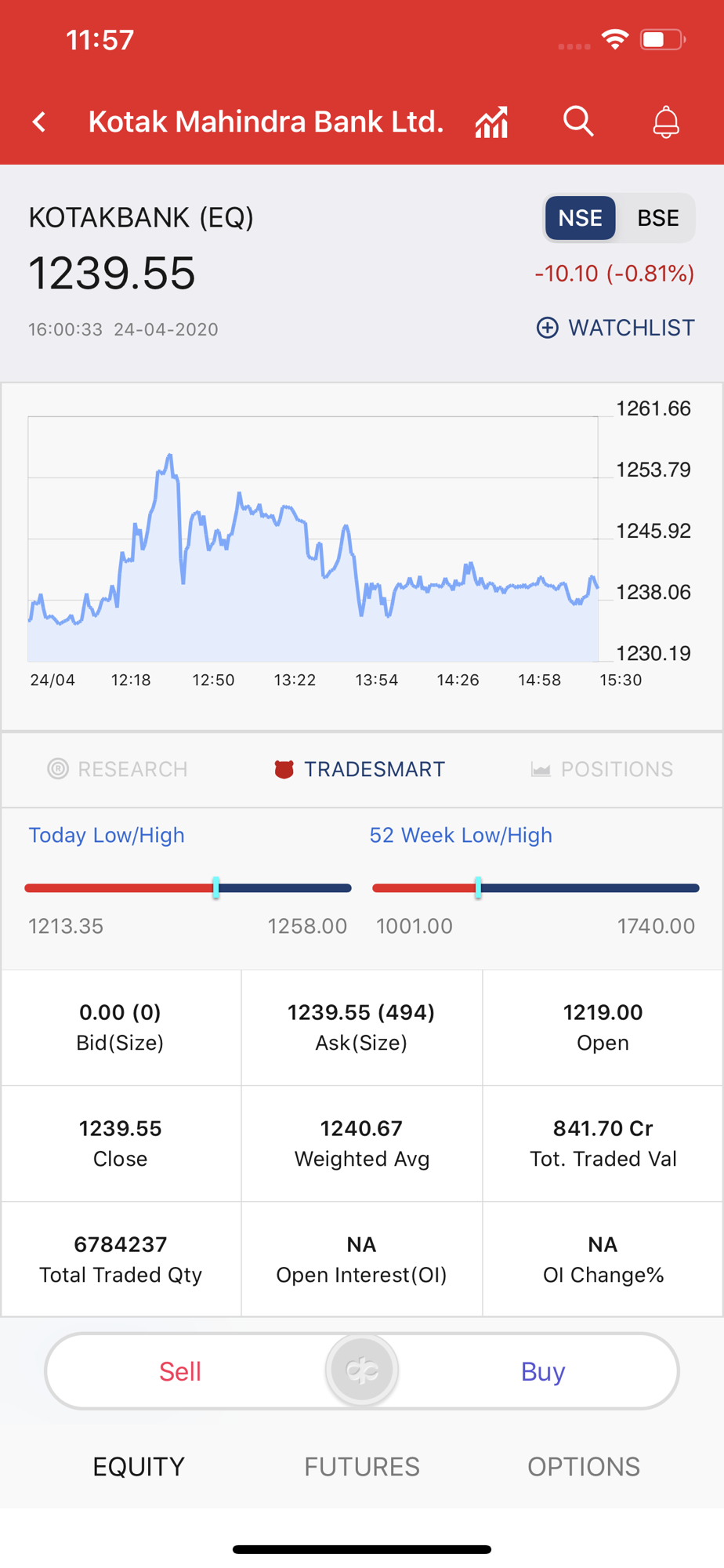Image resolution: width=724 pixels, height=1568 pixels.
Task: Switch to the FUTURES bottom tab
Action: (x=362, y=1466)
